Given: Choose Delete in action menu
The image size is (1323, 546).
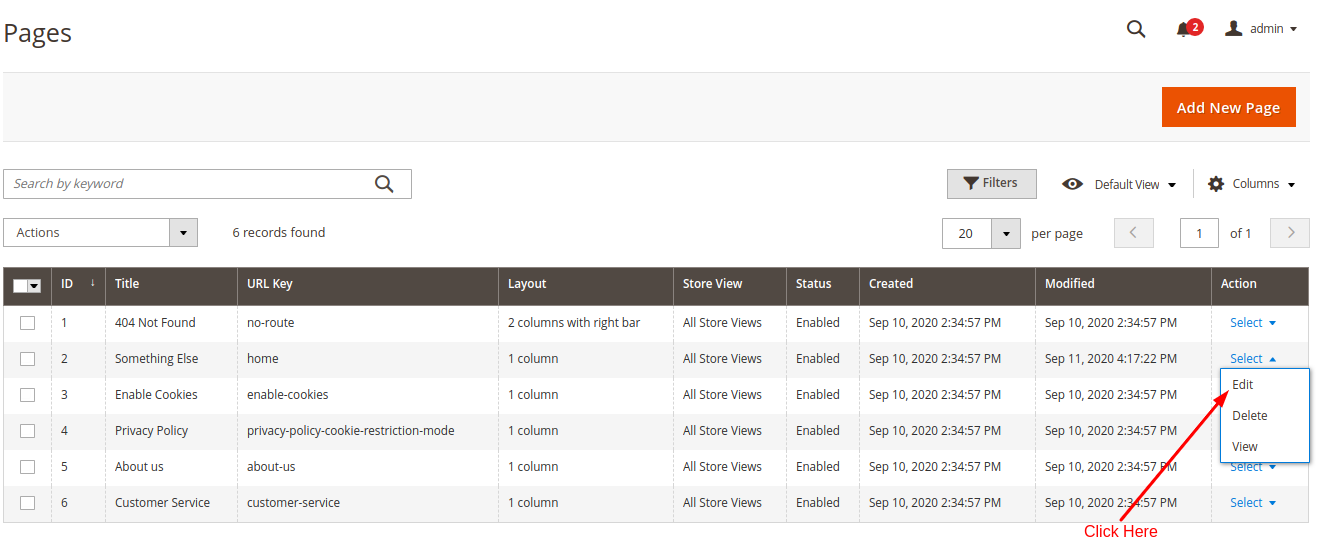Looking at the screenshot, I should [x=1250, y=416].
